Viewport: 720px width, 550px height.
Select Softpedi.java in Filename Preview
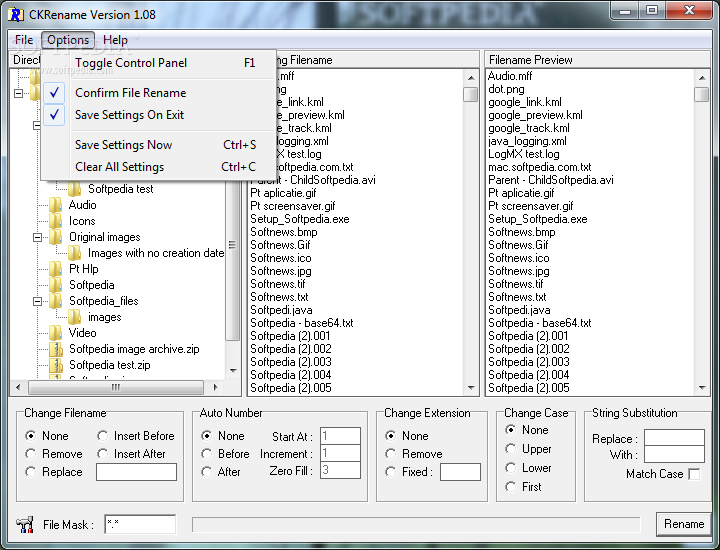point(519,310)
